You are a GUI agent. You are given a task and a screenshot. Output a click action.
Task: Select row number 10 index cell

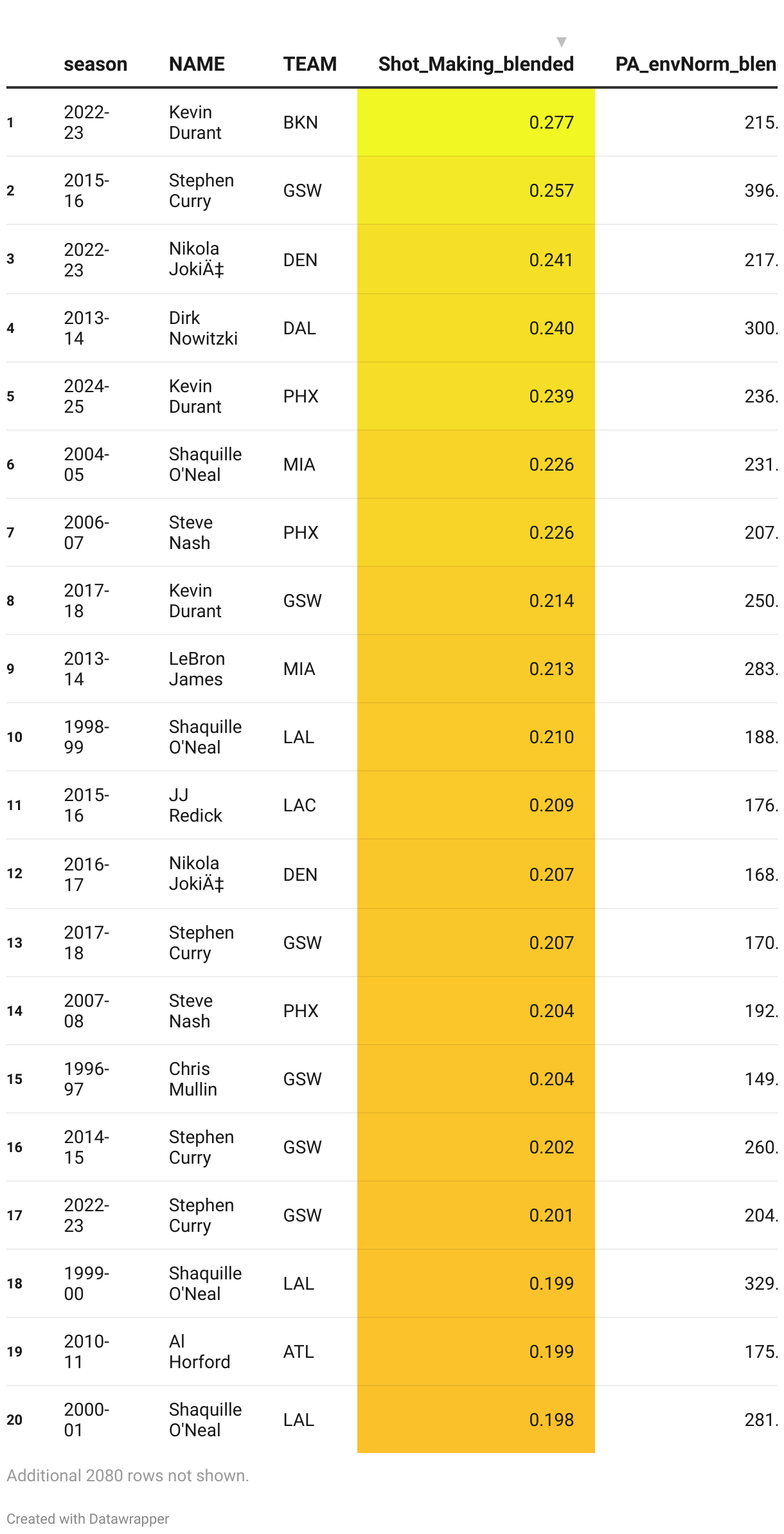(15, 737)
